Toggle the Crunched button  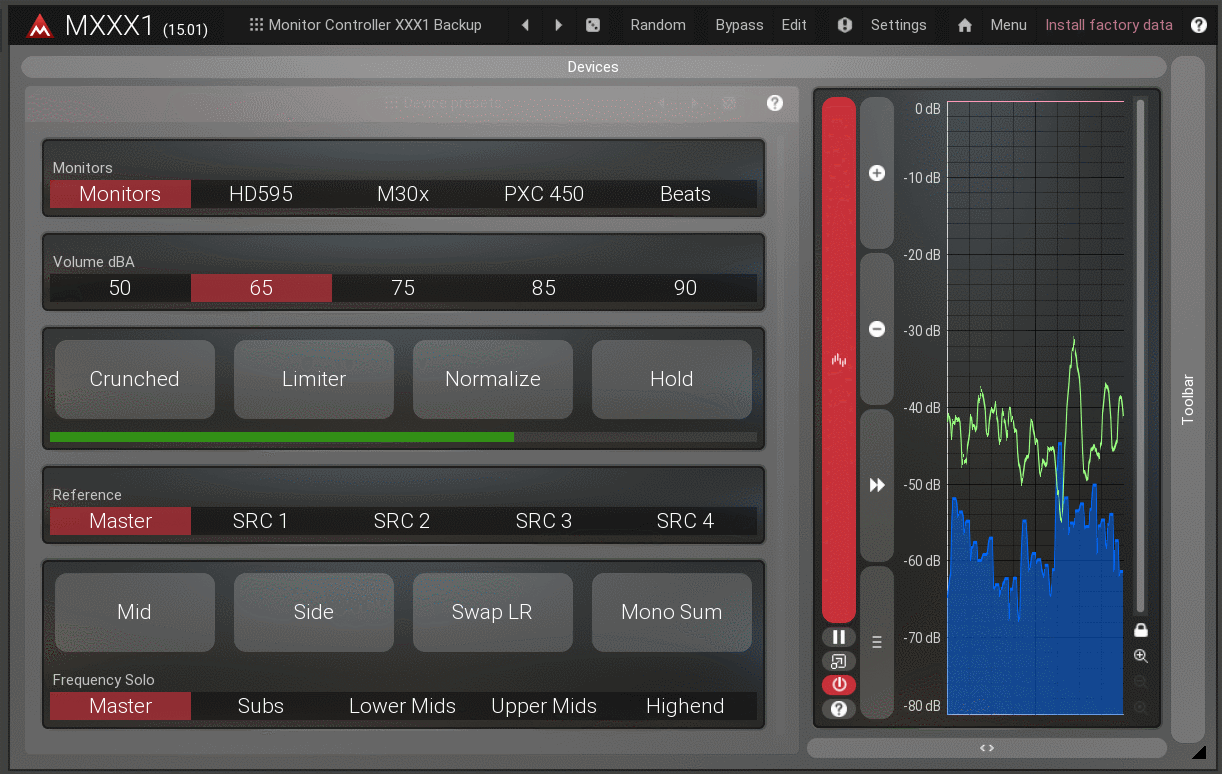(x=135, y=379)
